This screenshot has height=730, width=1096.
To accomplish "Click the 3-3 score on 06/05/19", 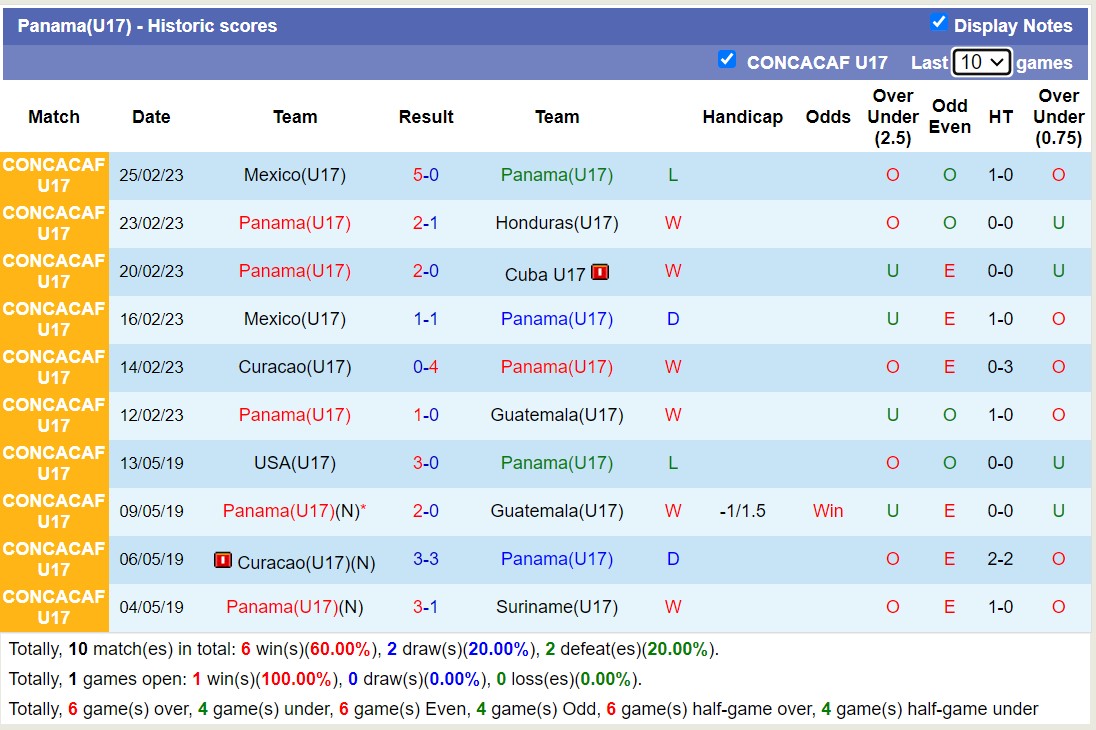I will [426, 559].
